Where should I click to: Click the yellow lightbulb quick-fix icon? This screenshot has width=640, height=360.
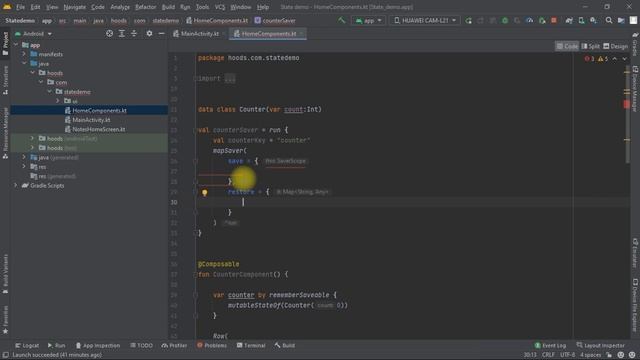point(204,192)
